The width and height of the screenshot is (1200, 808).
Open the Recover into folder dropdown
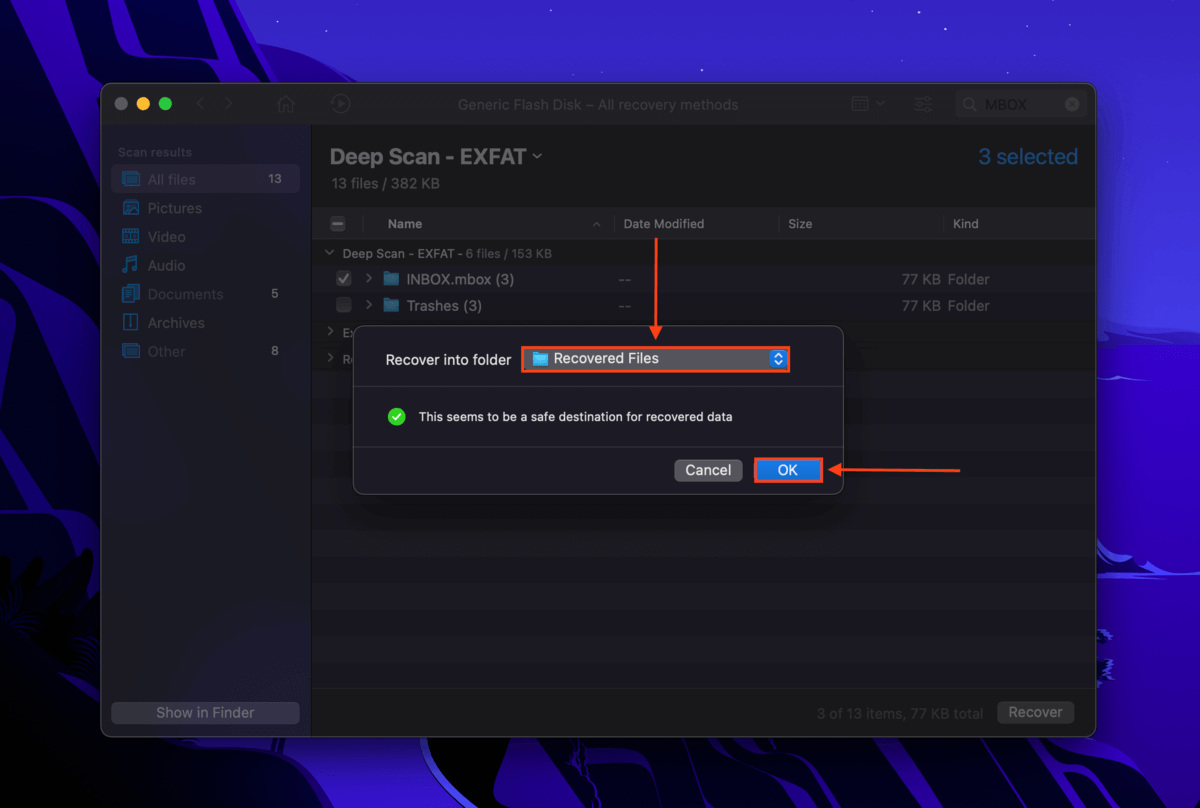click(656, 359)
